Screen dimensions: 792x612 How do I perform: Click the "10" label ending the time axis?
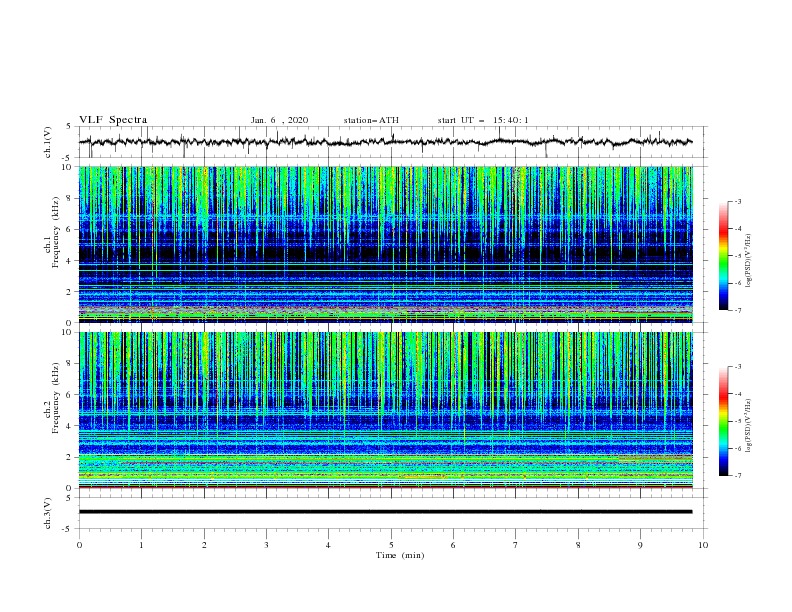tap(703, 545)
